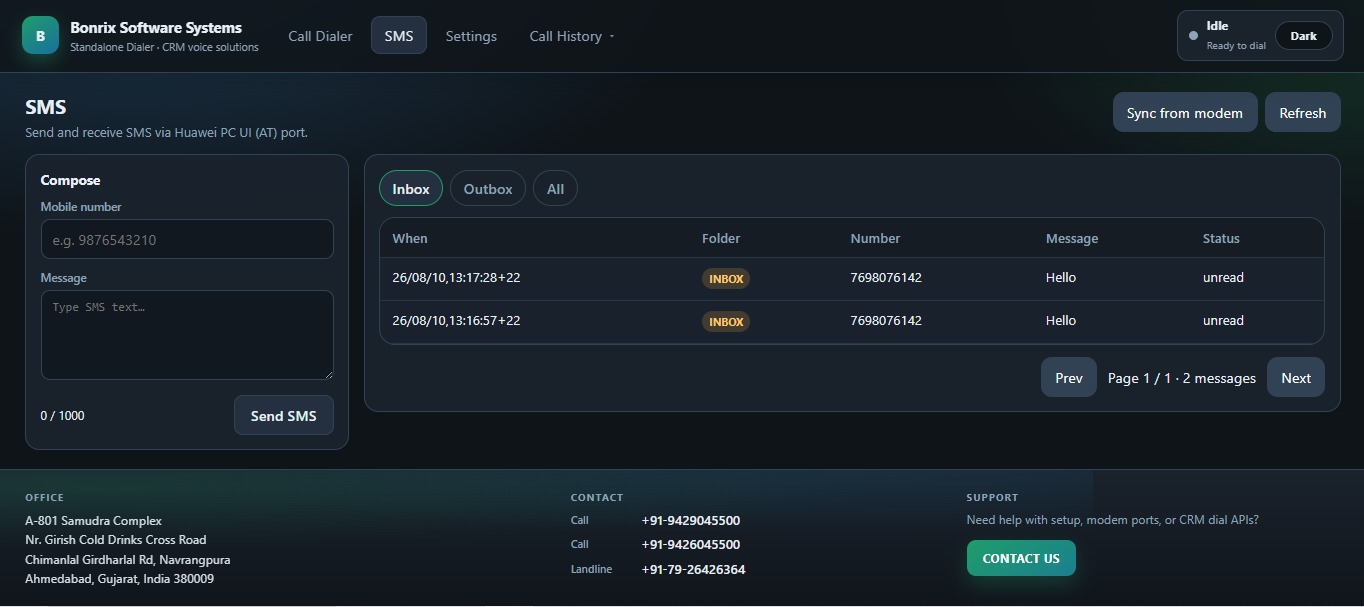Grab the message textarea resize handle
This screenshot has height=607, width=1364.
click(x=327, y=373)
